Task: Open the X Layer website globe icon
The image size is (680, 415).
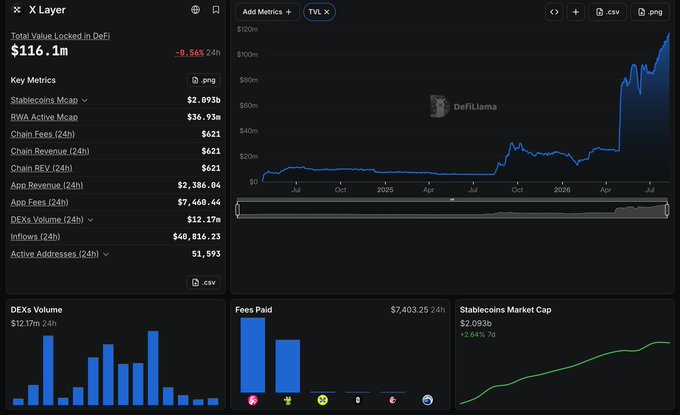Action: tap(196, 10)
